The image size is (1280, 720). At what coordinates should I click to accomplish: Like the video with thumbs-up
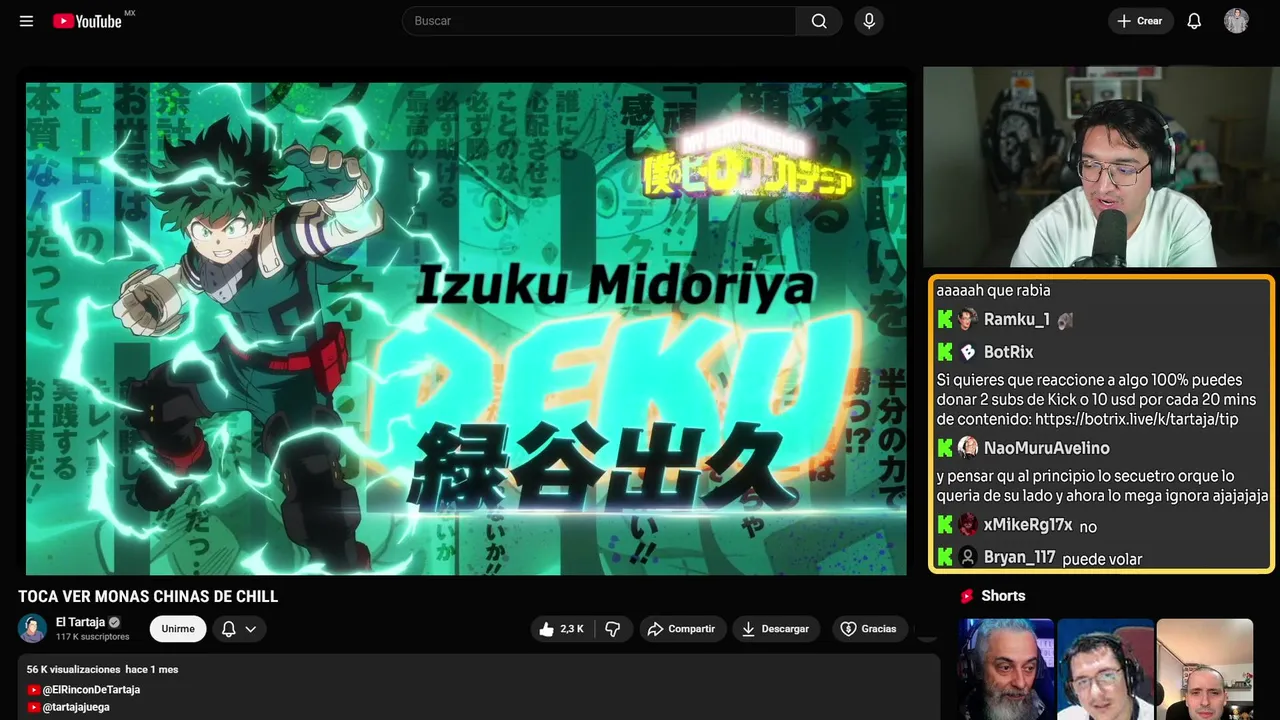tap(546, 629)
